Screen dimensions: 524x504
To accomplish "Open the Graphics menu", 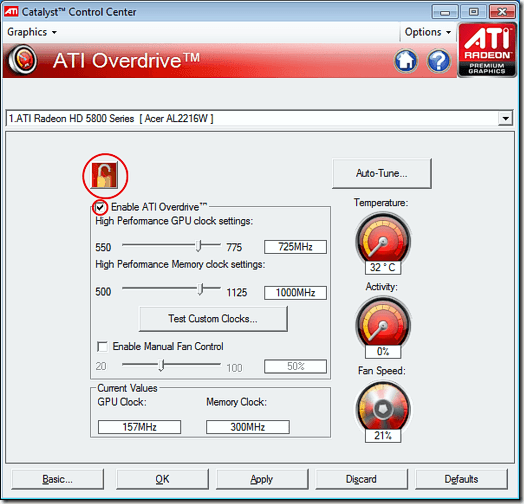I will click(x=32, y=32).
